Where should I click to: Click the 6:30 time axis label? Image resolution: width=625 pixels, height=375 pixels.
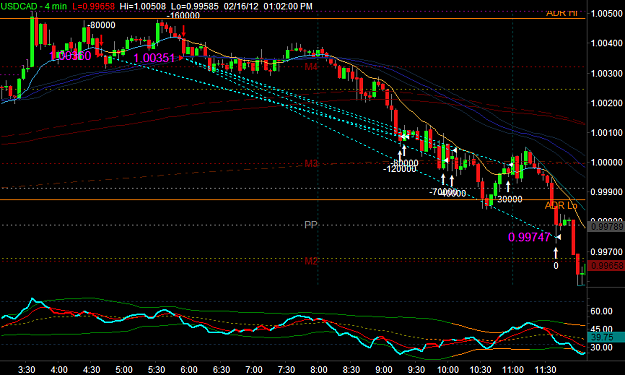point(221,370)
